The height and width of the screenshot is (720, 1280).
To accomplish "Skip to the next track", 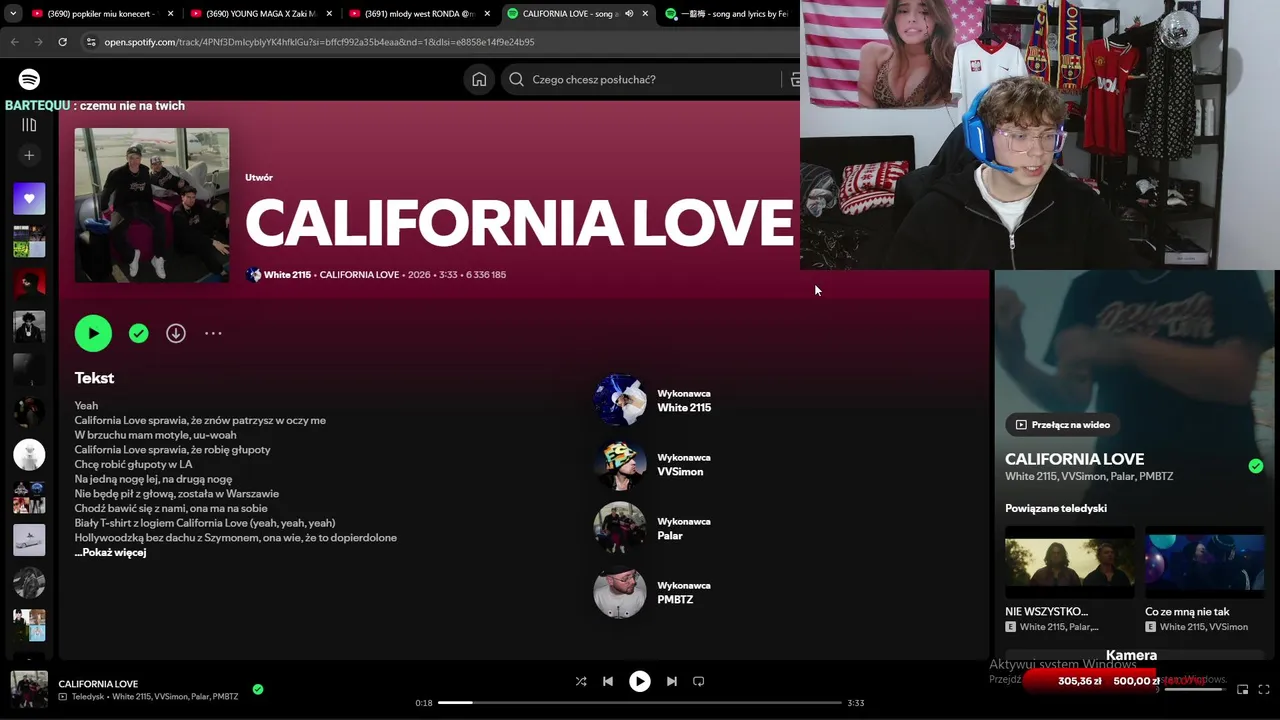I will click(x=672, y=681).
